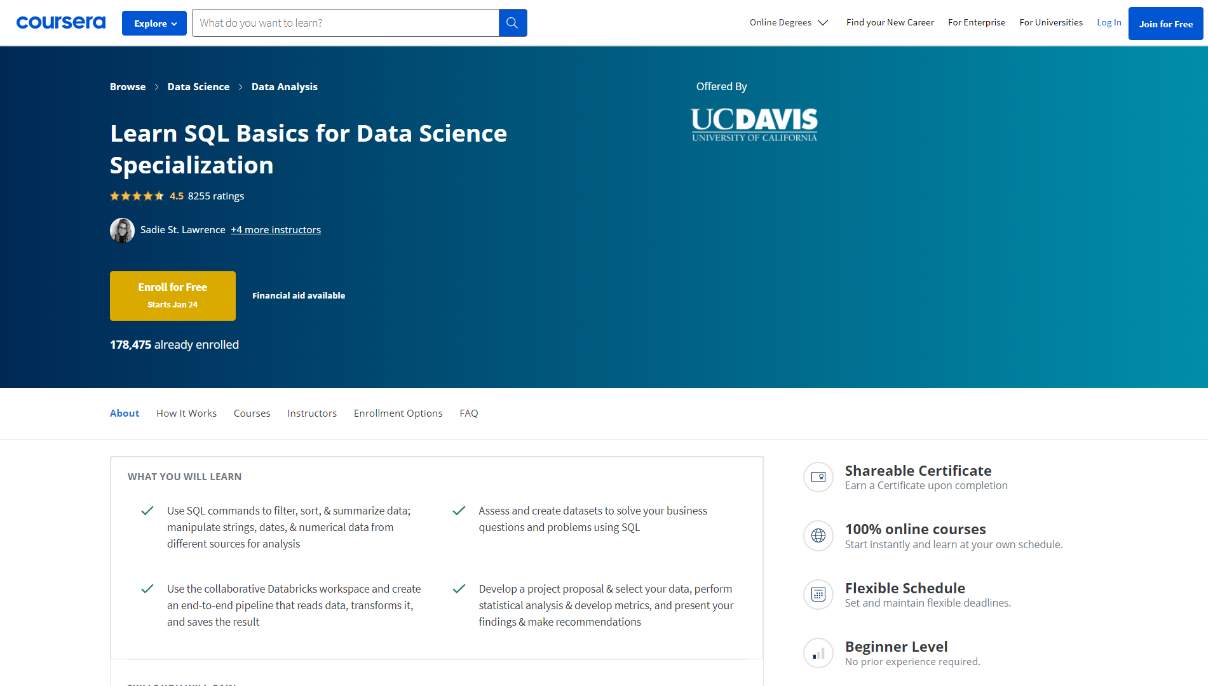Viewport: 1208px width, 686px height.
Task: Click Sadie St. Lawrence's profile photo
Action: 122,230
